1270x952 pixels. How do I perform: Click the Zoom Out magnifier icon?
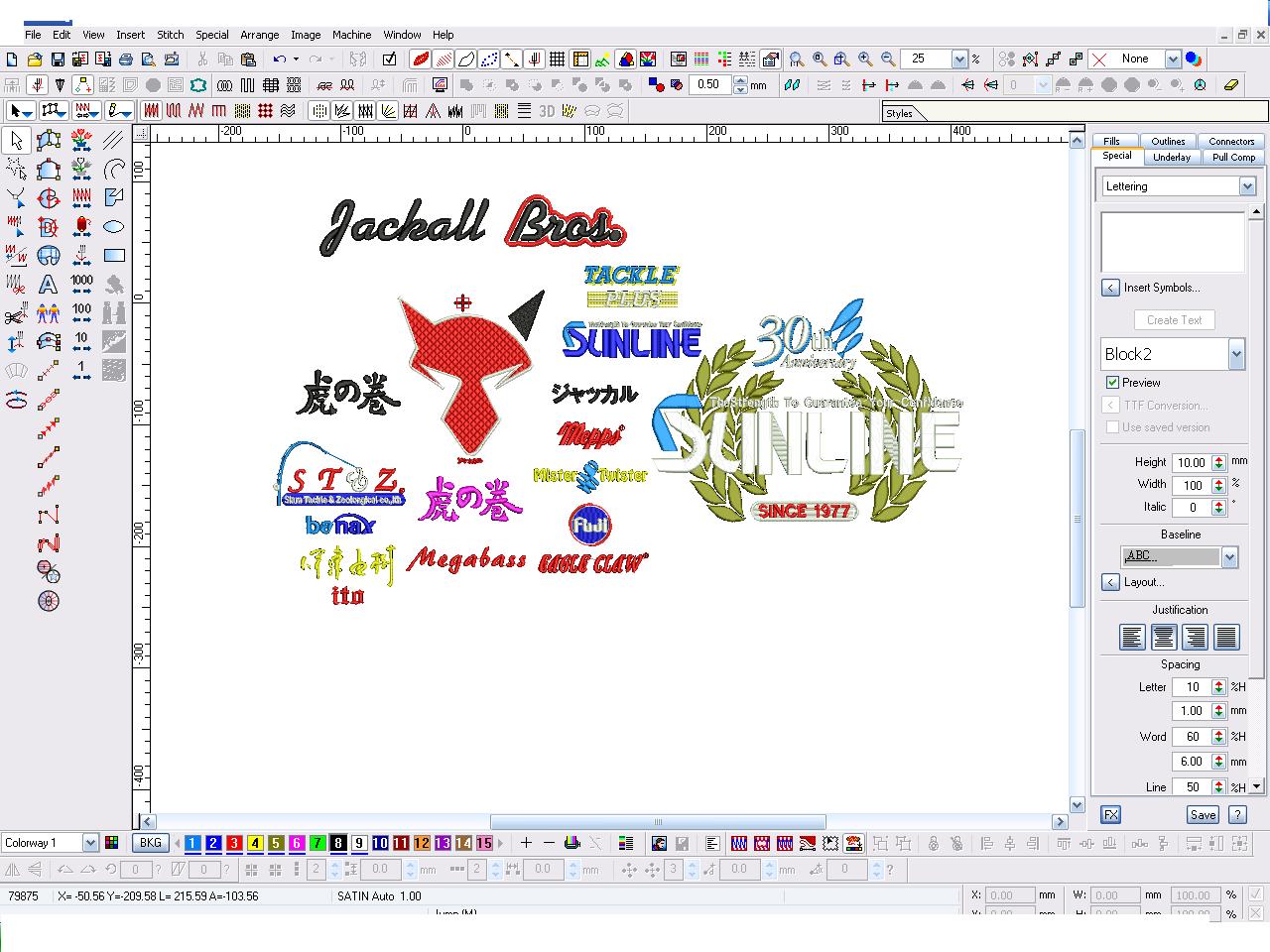point(888,59)
